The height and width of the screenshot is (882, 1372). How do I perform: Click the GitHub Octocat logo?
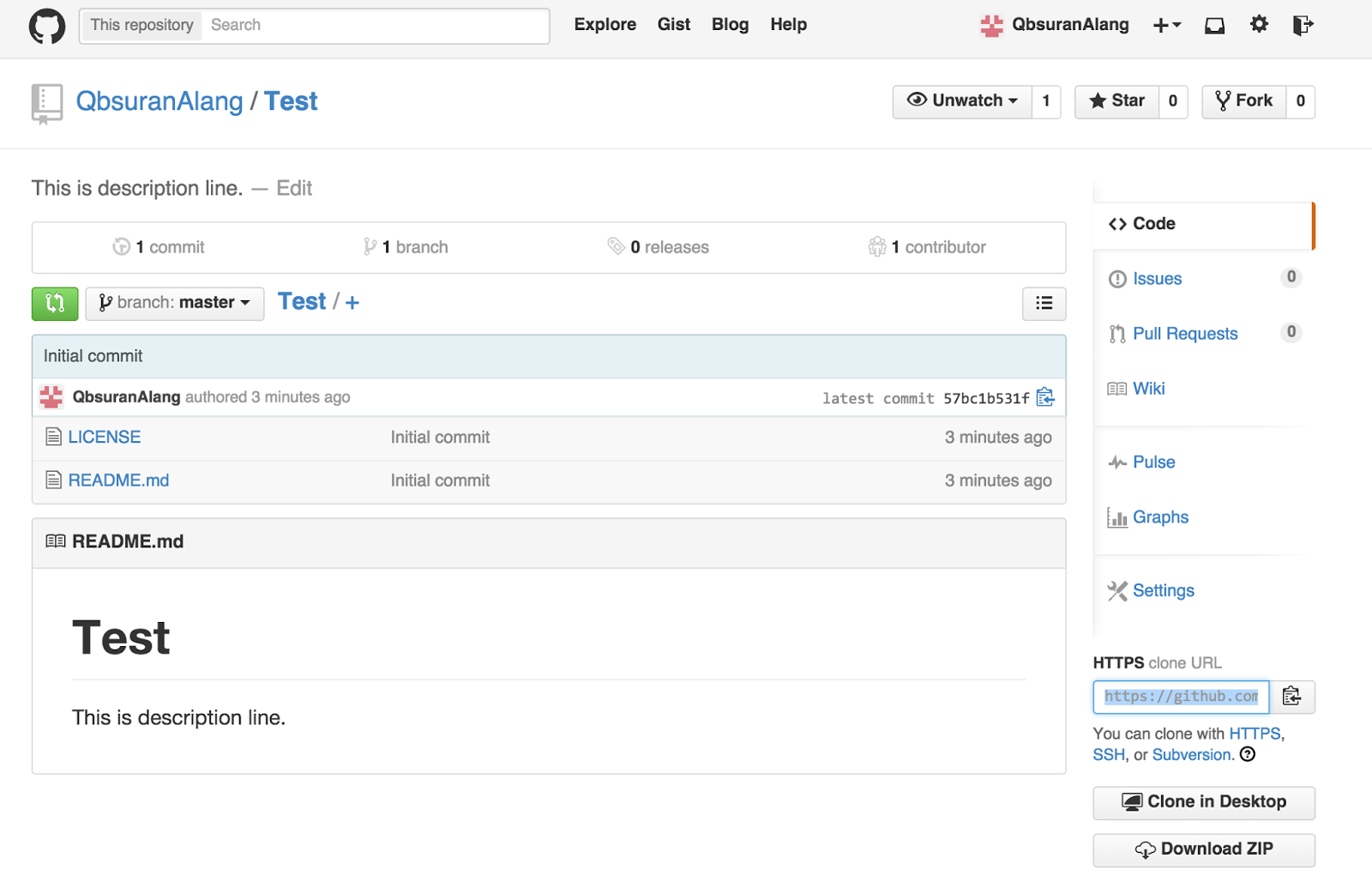click(x=47, y=26)
